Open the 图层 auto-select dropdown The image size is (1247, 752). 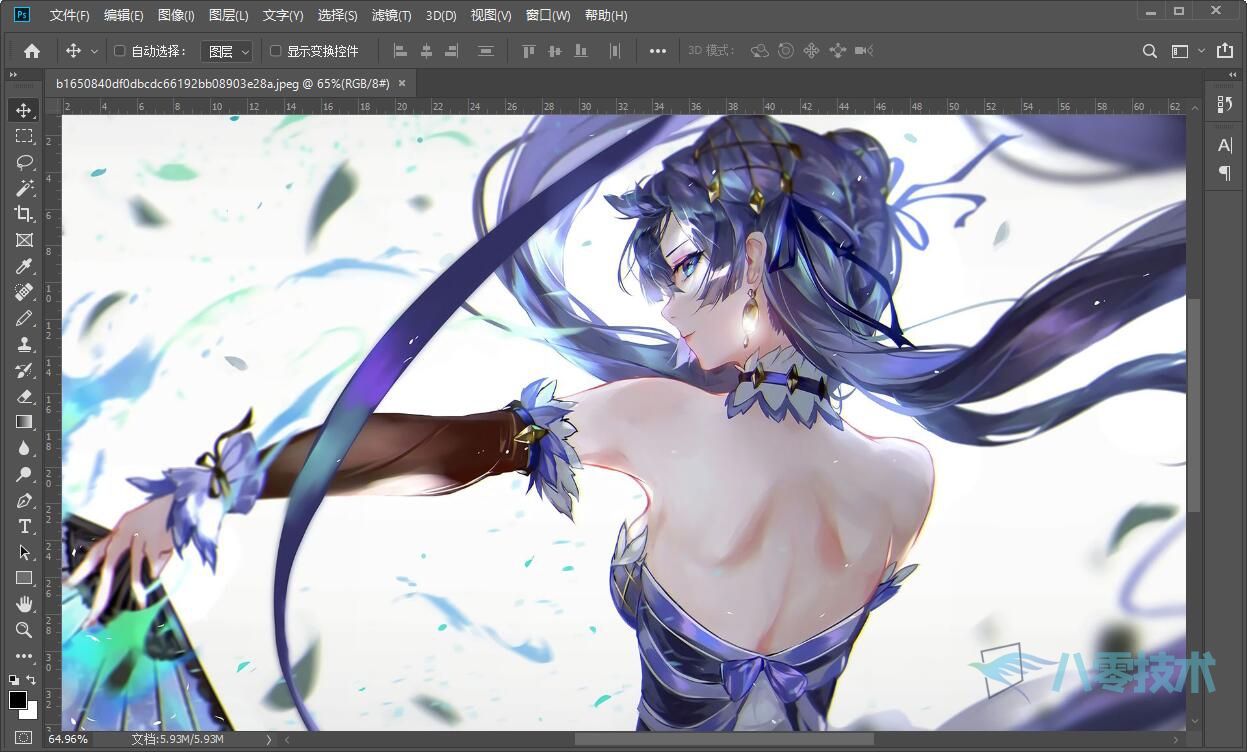(x=227, y=51)
